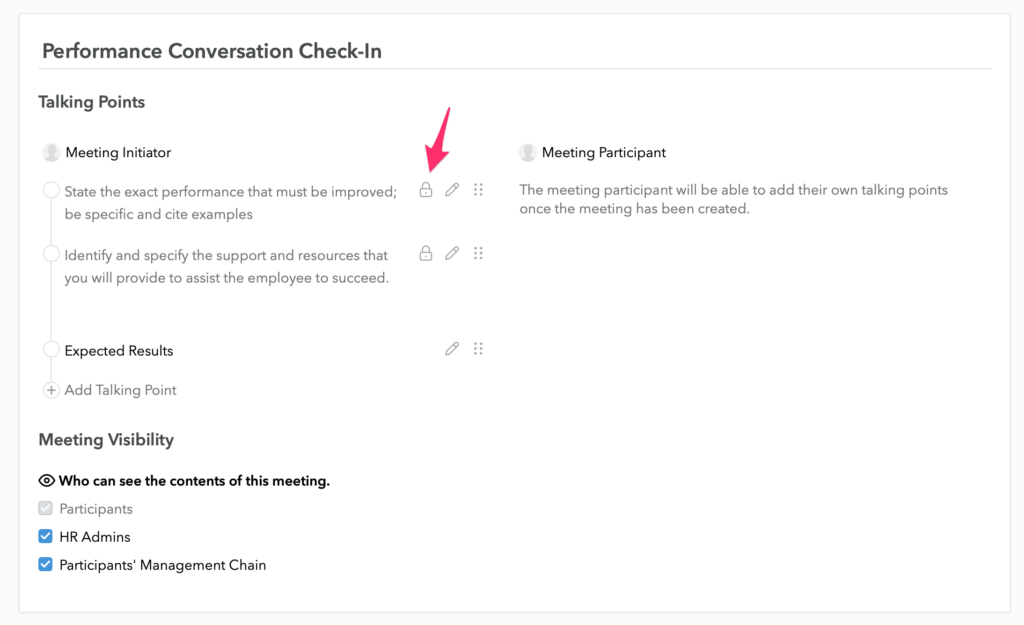Toggle the Participants checkbox
This screenshot has width=1024, height=625.
tap(45, 508)
